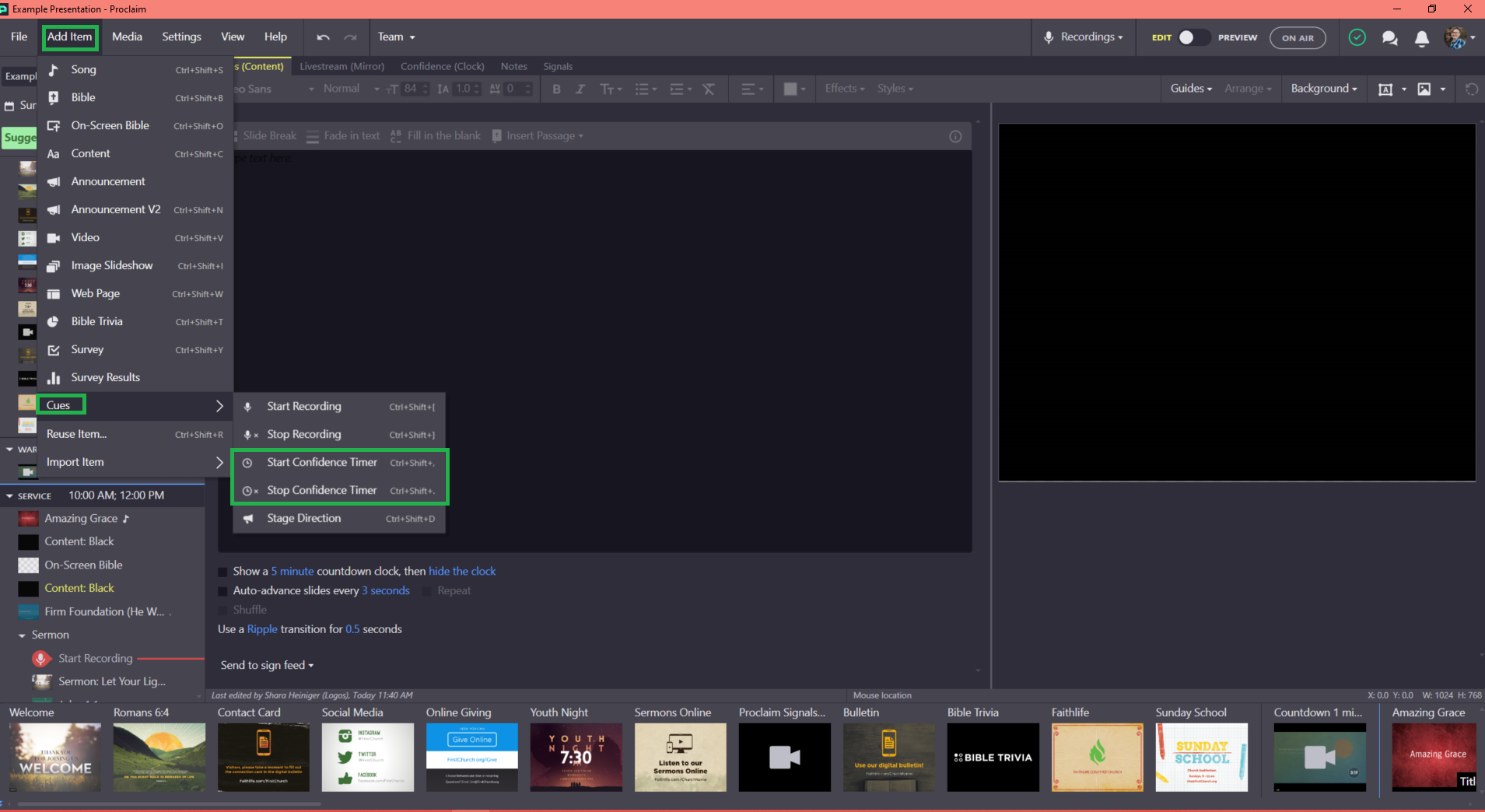The image size is (1485, 812).
Task: Select Reuse Item... menu entry
Action: [x=135, y=434]
